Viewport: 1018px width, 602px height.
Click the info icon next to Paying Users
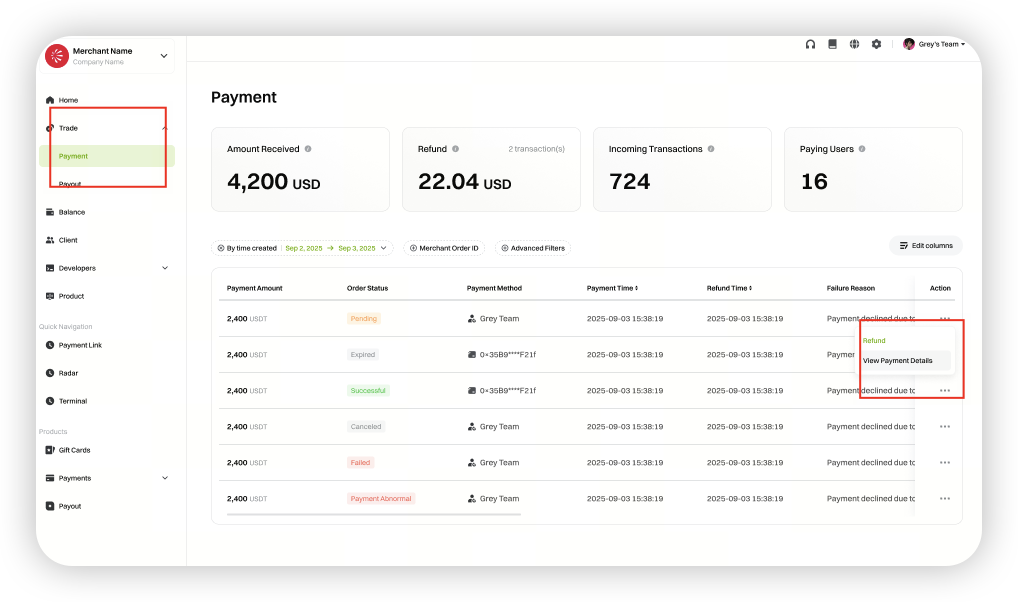862,149
